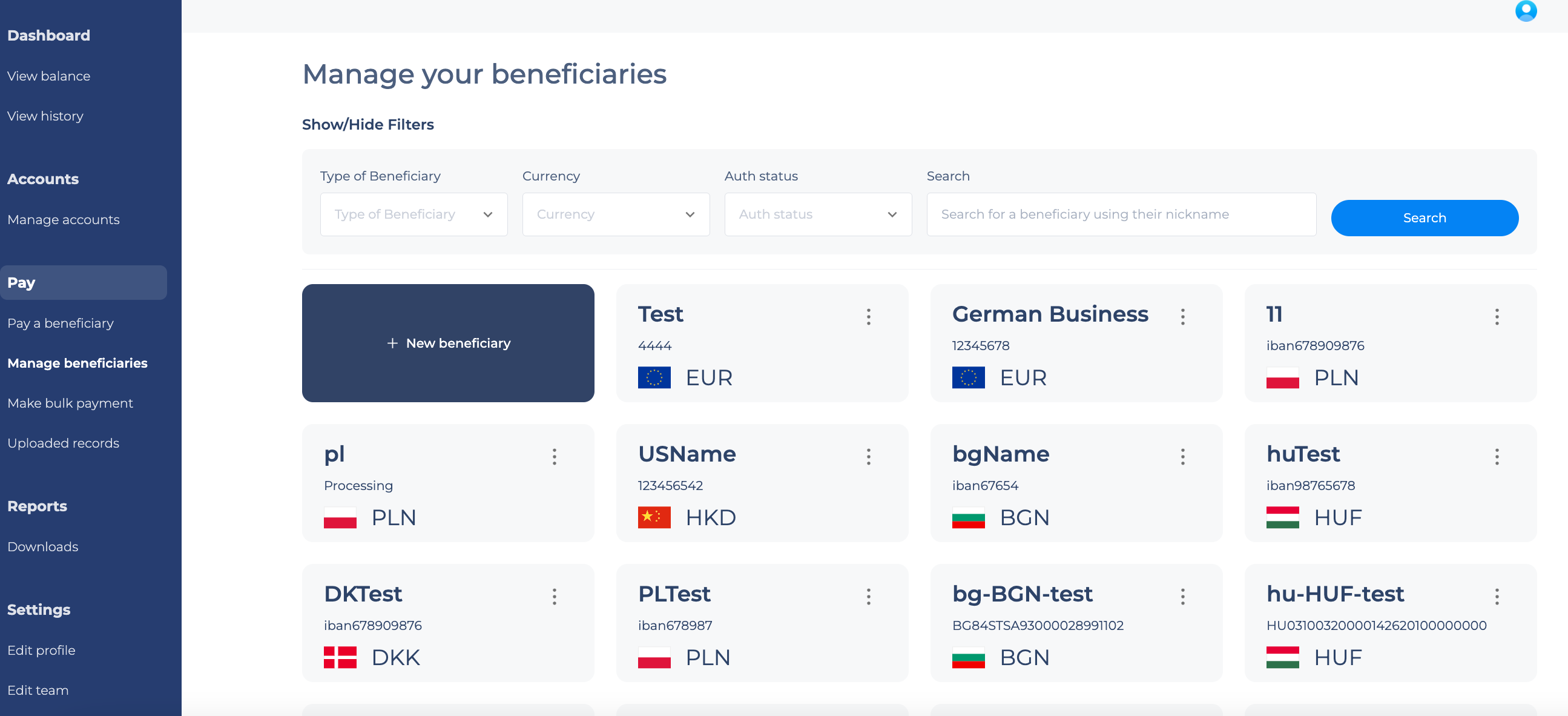Open the options menu for hu-HUF-test
The image size is (1568, 716).
1497,597
